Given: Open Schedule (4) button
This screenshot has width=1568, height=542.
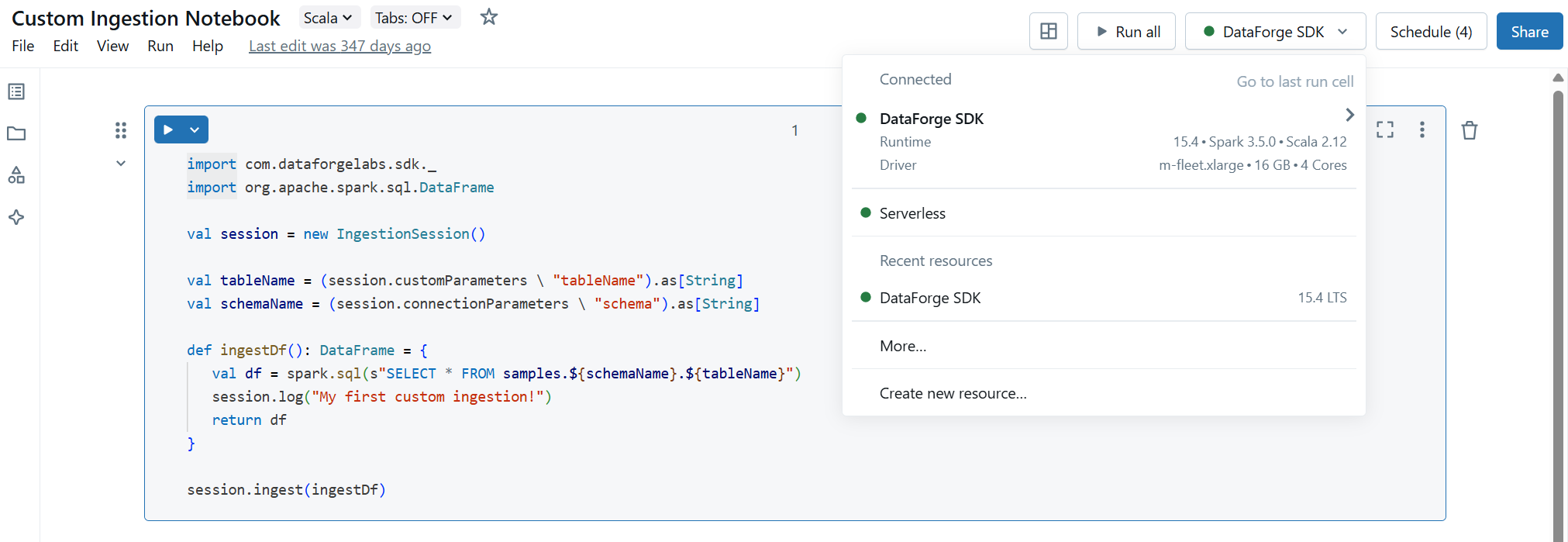Looking at the screenshot, I should point(1431,32).
